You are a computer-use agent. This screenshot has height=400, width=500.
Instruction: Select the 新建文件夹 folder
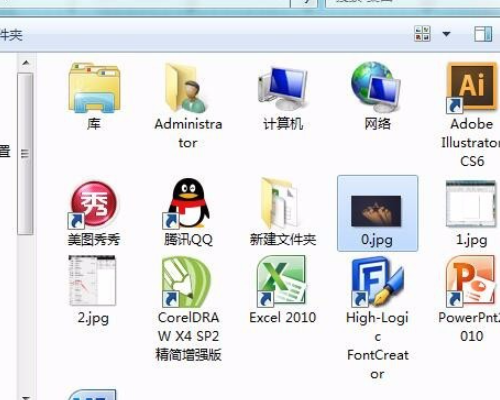[281, 204]
